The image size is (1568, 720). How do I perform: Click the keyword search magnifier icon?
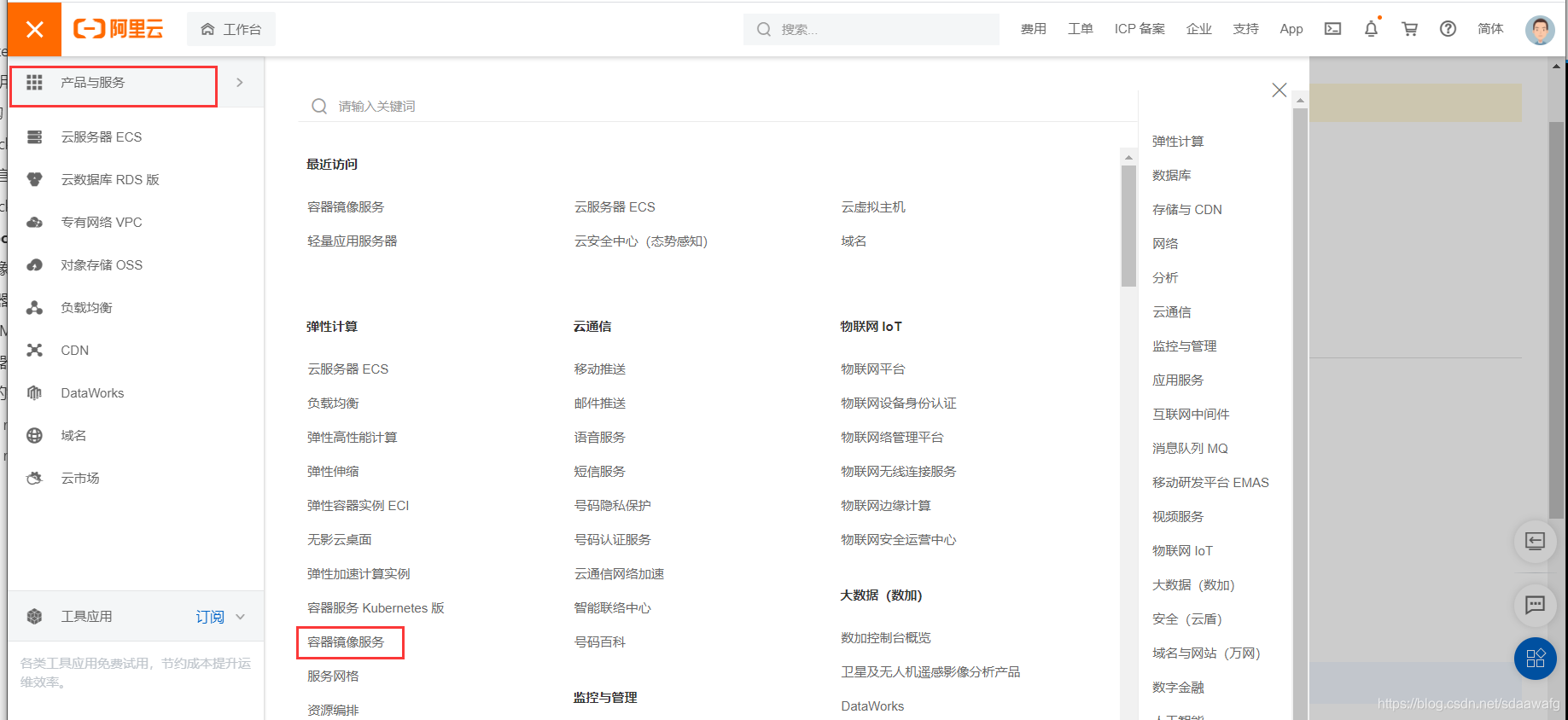(x=319, y=106)
